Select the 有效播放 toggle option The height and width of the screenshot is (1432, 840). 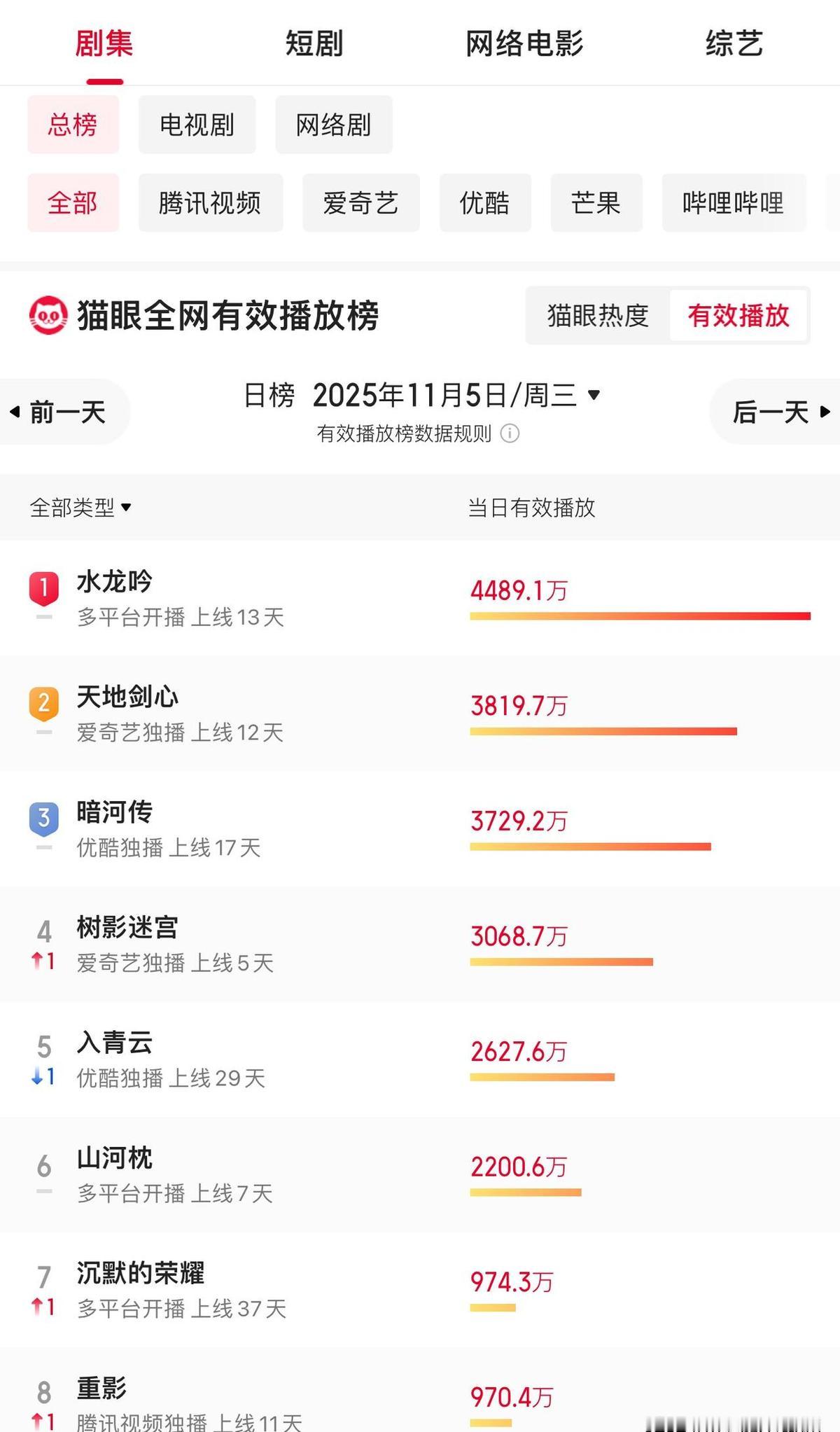point(738,316)
